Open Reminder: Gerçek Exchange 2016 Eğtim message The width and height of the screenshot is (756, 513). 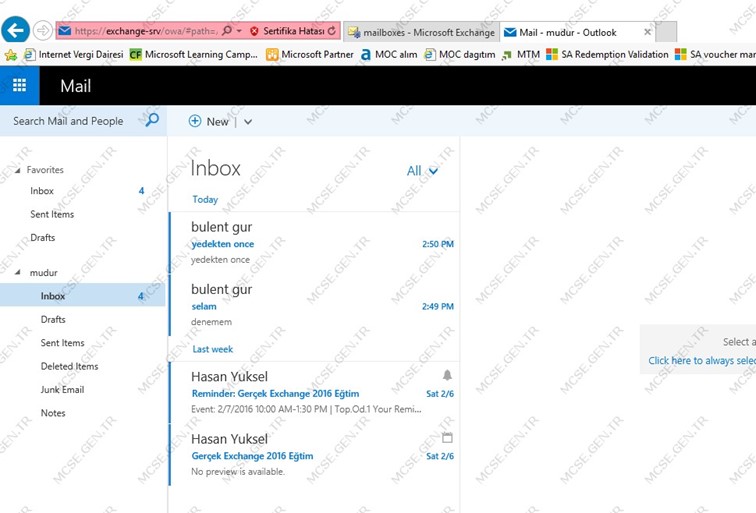pos(314,392)
